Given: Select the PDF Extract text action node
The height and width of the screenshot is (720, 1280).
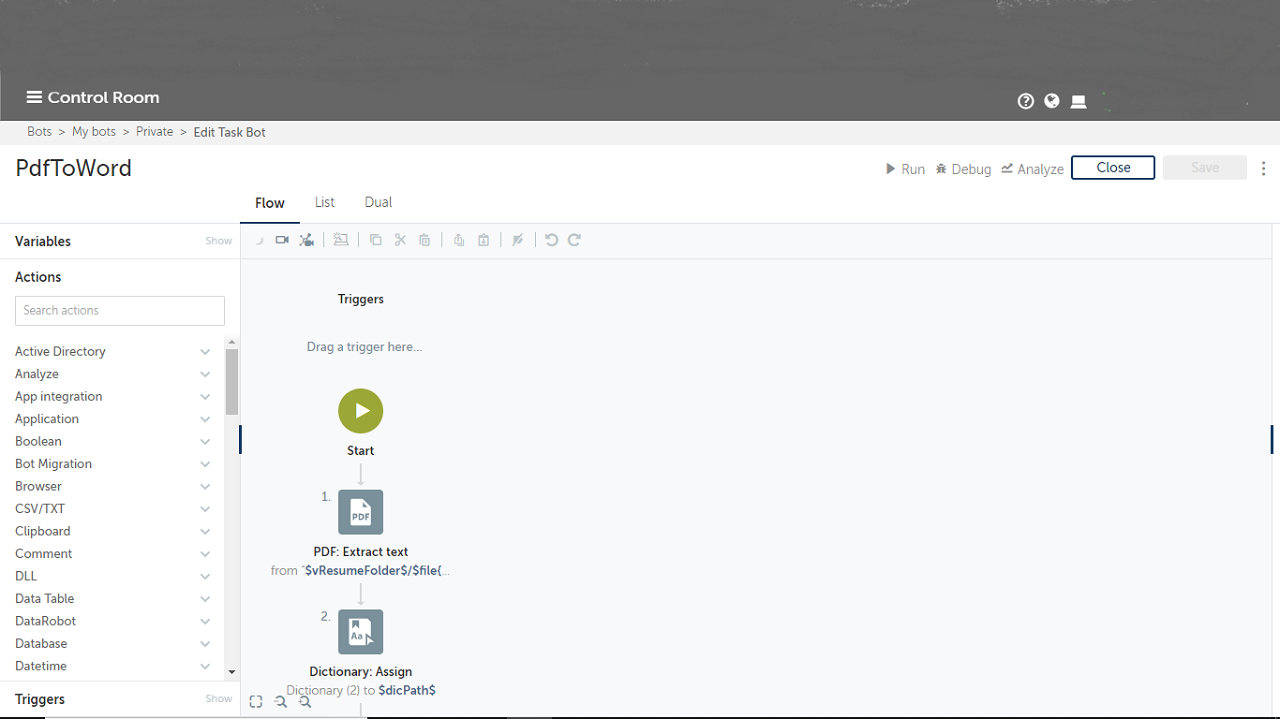Looking at the screenshot, I should pyautogui.click(x=361, y=512).
